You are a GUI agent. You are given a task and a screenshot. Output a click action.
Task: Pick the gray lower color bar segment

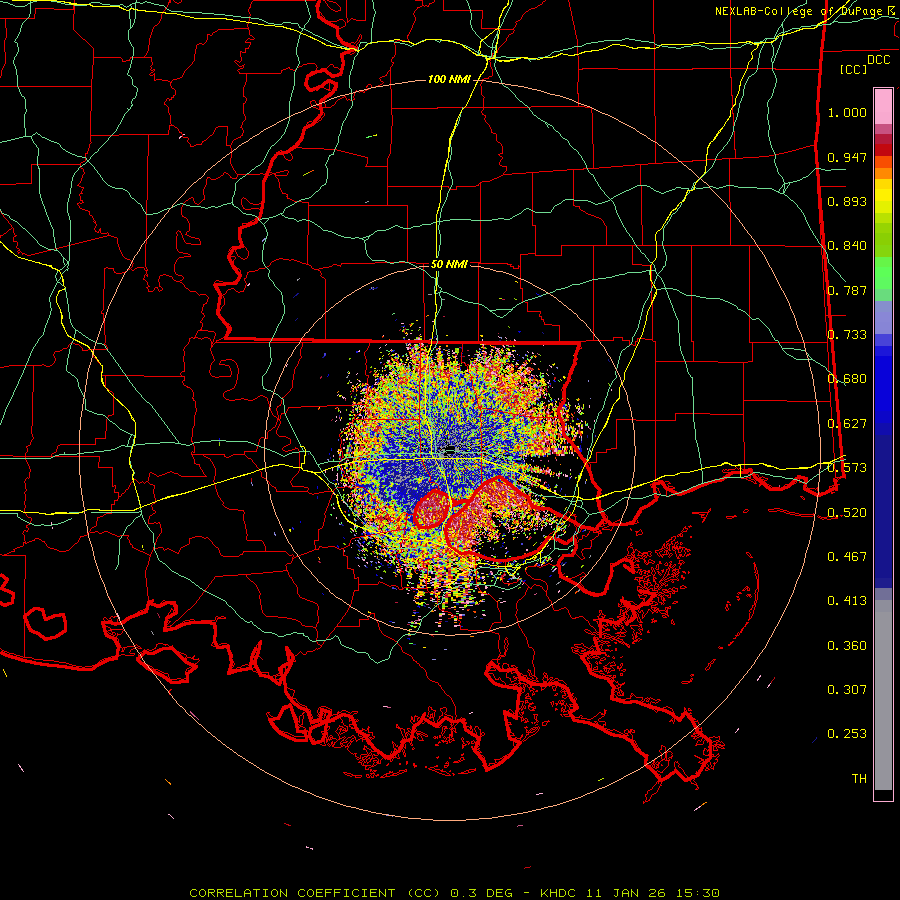tap(883, 695)
